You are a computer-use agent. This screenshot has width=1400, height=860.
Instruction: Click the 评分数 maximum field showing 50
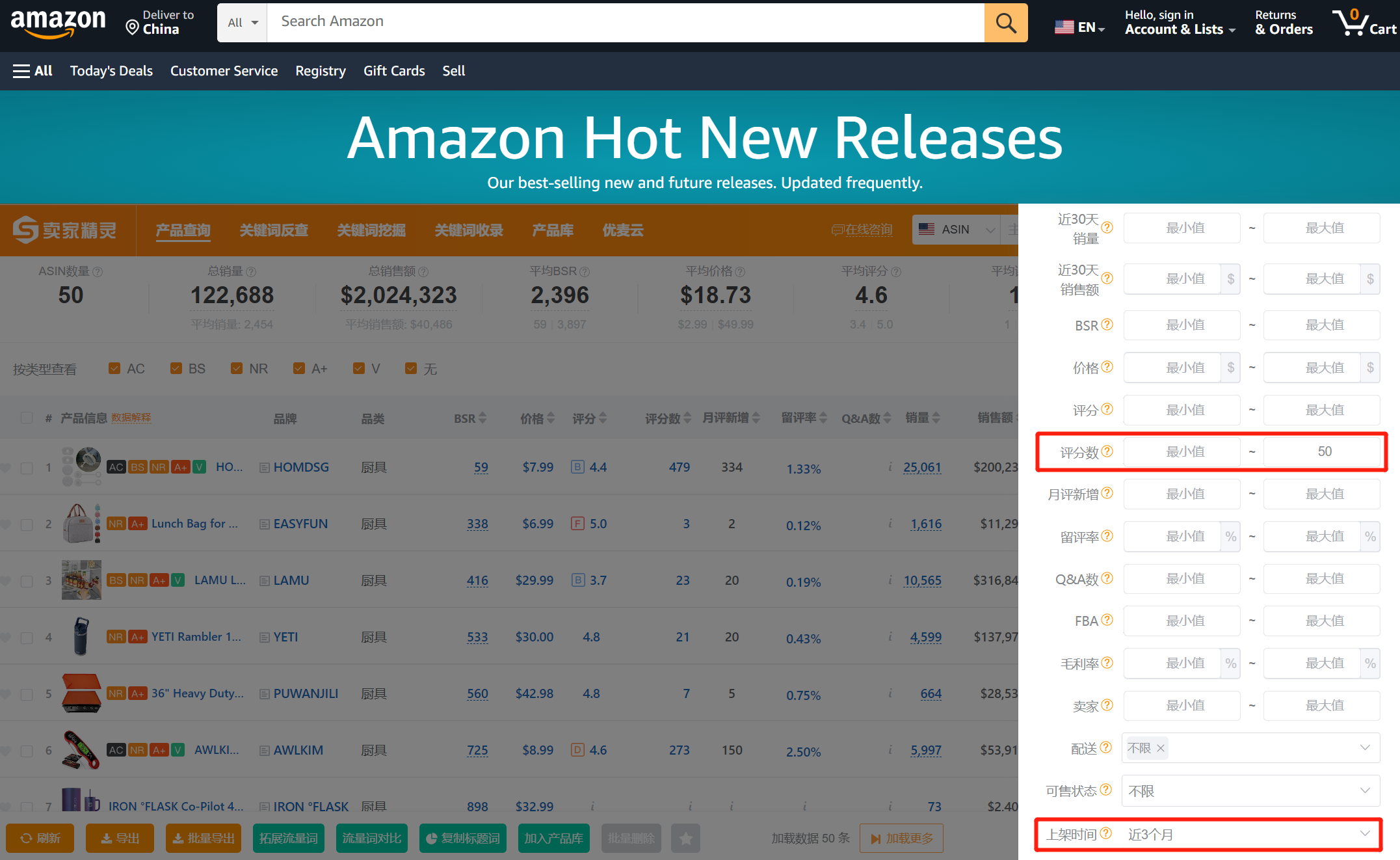(1321, 451)
